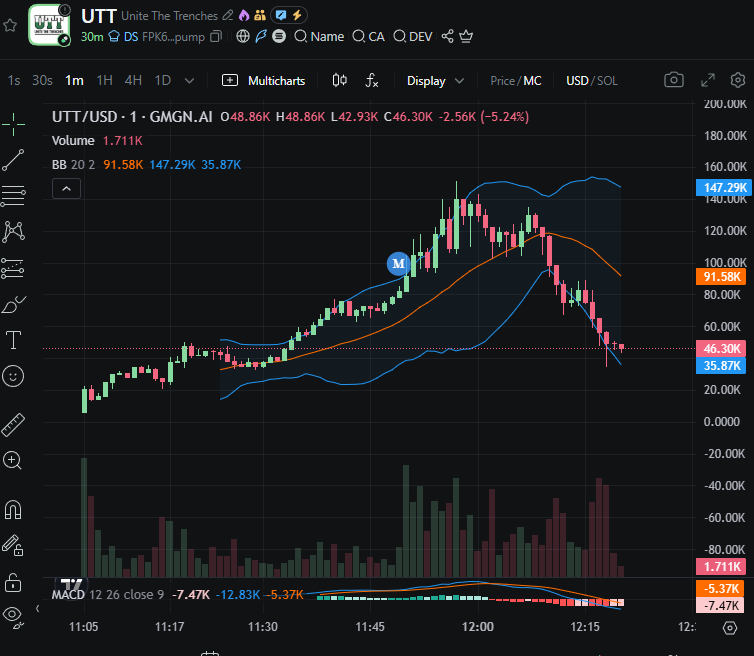Set the chart currency to USD
The height and width of the screenshot is (656, 754).
click(577, 81)
